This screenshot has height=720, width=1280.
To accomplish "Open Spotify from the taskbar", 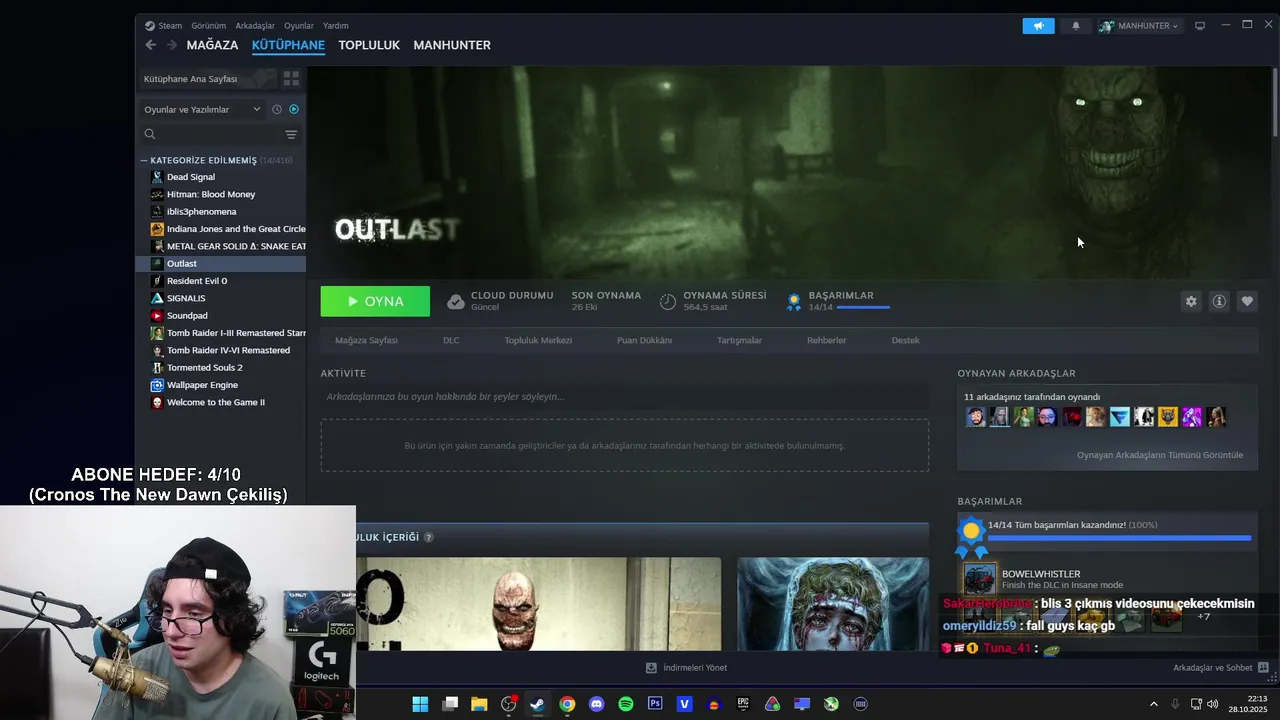I will (626, 704).
